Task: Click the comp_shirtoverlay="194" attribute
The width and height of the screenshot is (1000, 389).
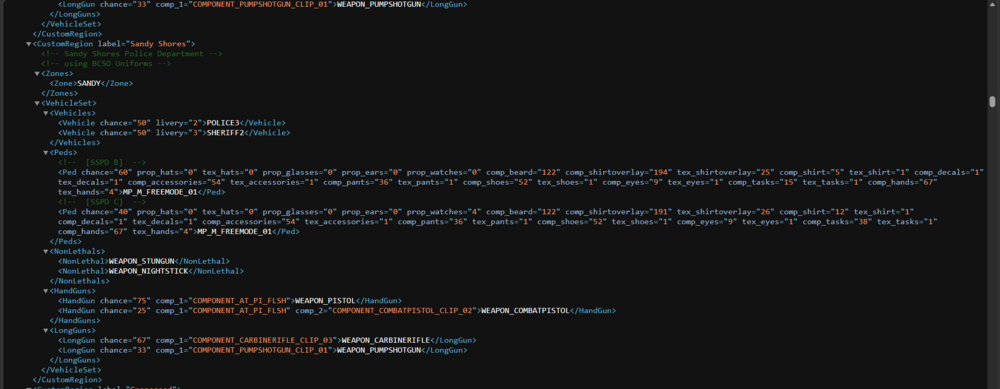Action: (618, 172)
